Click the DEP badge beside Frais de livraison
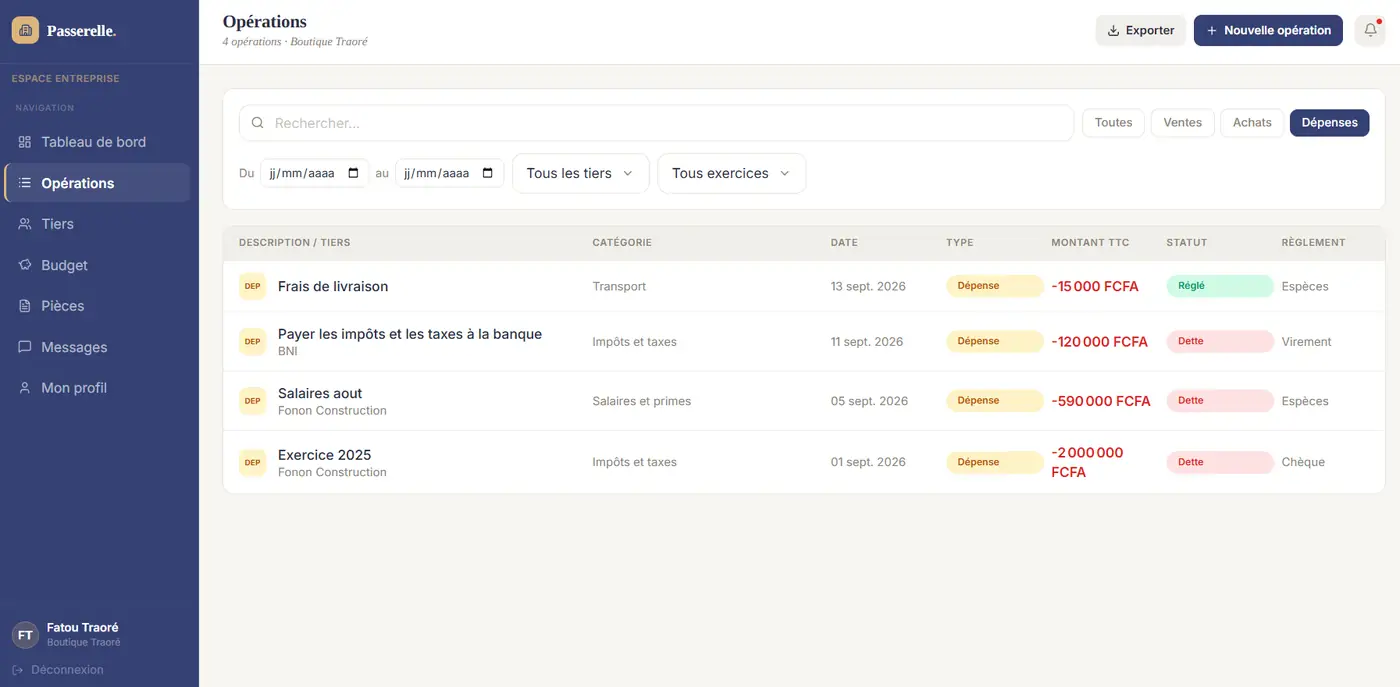This screenshot has width=1400, height=687. coord(253,286)
